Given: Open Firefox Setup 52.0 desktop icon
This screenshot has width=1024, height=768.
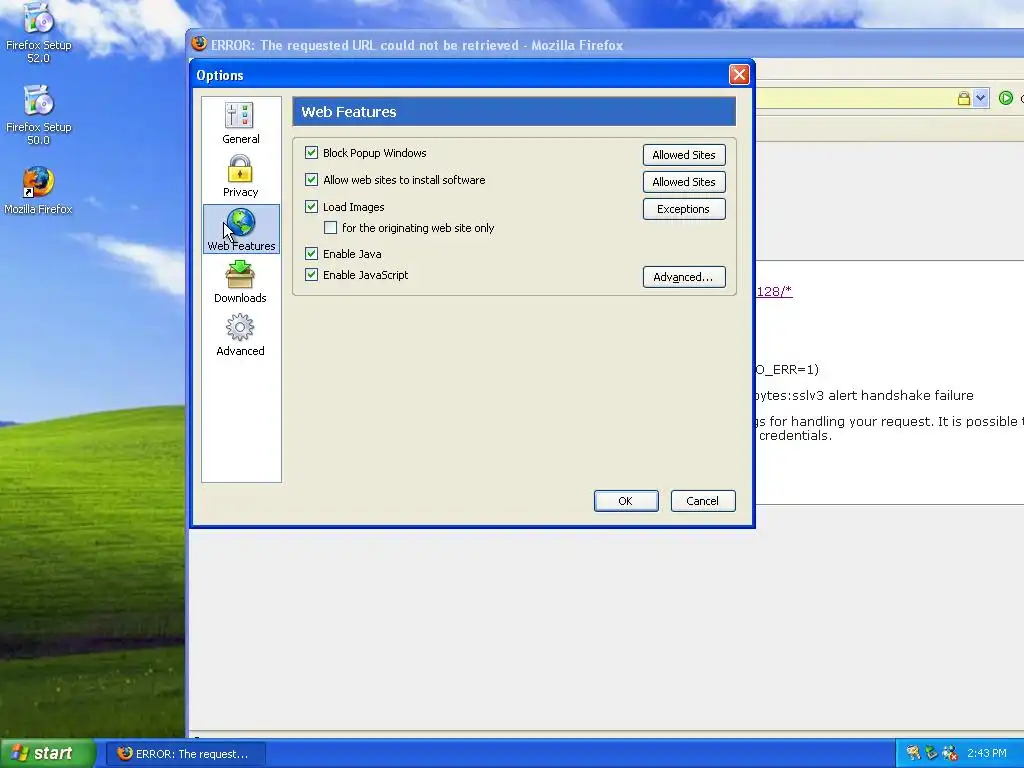Looking at the screenshot, I should (x=39, y=33).
